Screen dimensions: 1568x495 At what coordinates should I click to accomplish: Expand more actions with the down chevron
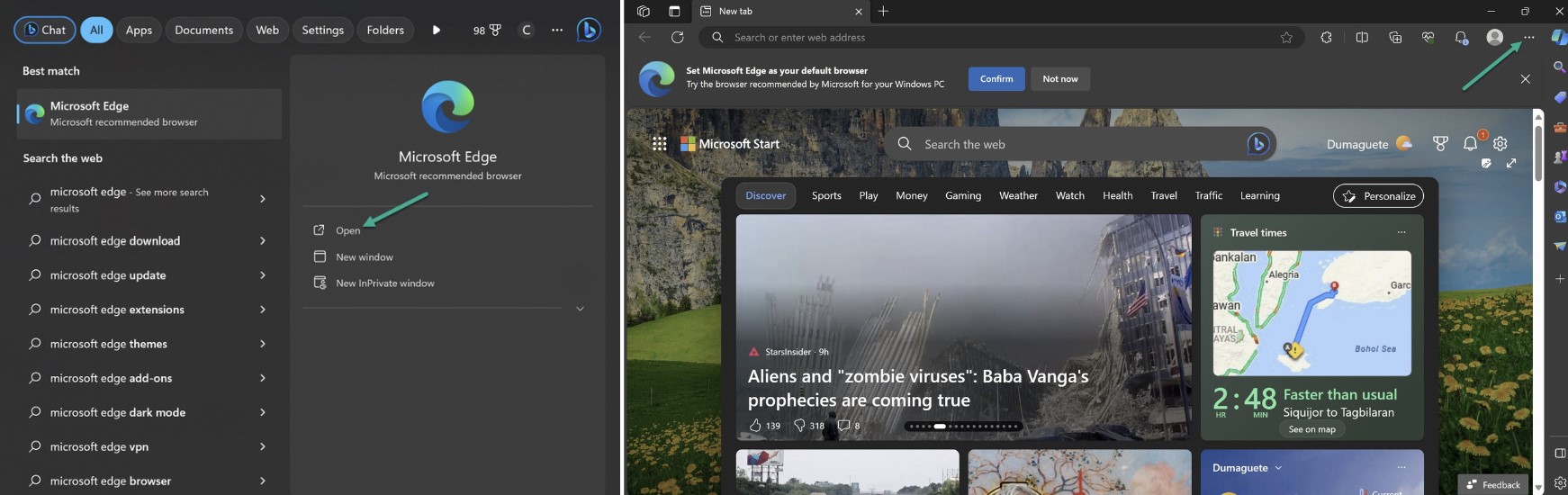580,309
